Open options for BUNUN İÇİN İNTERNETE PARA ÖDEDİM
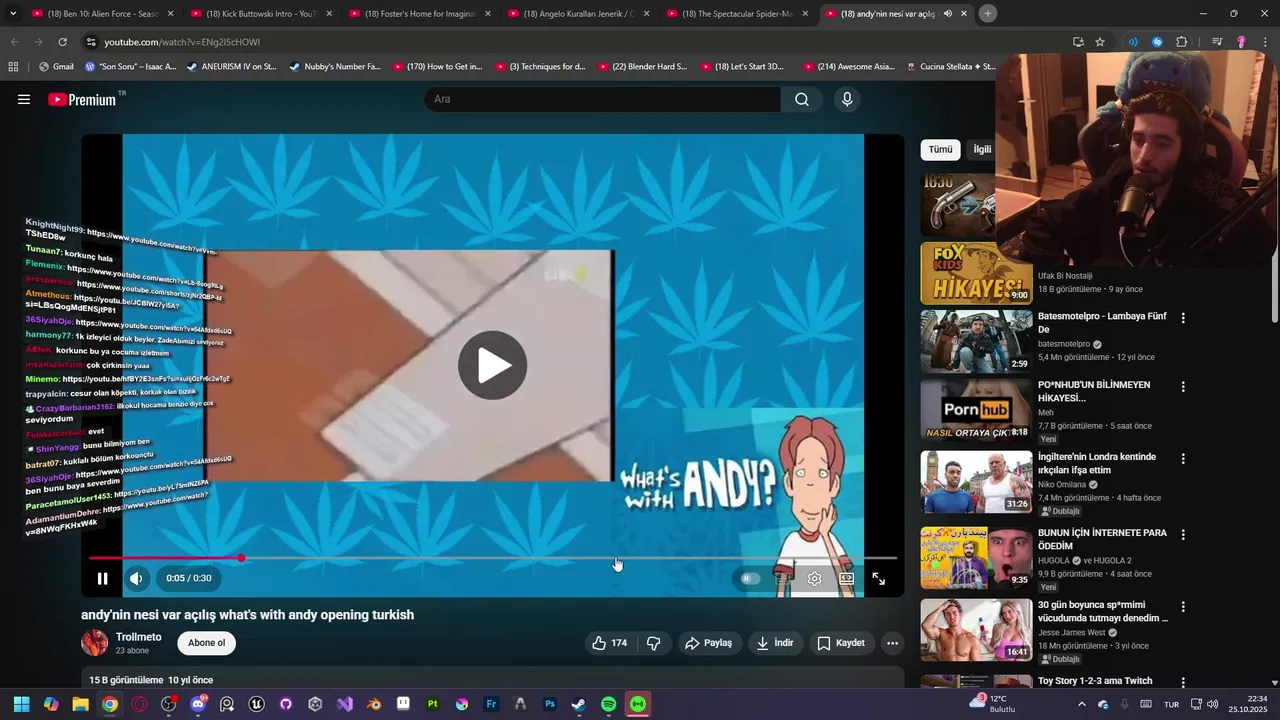 [x=1183, y=534]
